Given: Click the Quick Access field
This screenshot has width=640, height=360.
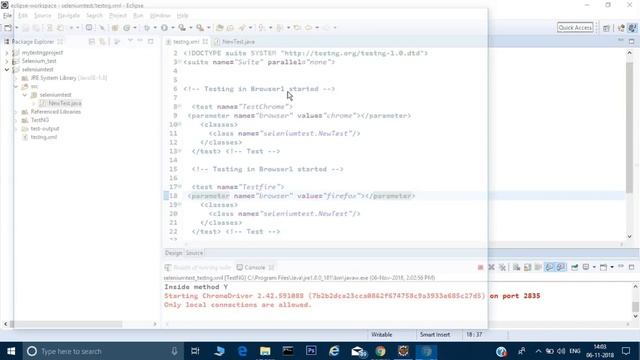Looking at the screenshot, I should coord(575,27).
